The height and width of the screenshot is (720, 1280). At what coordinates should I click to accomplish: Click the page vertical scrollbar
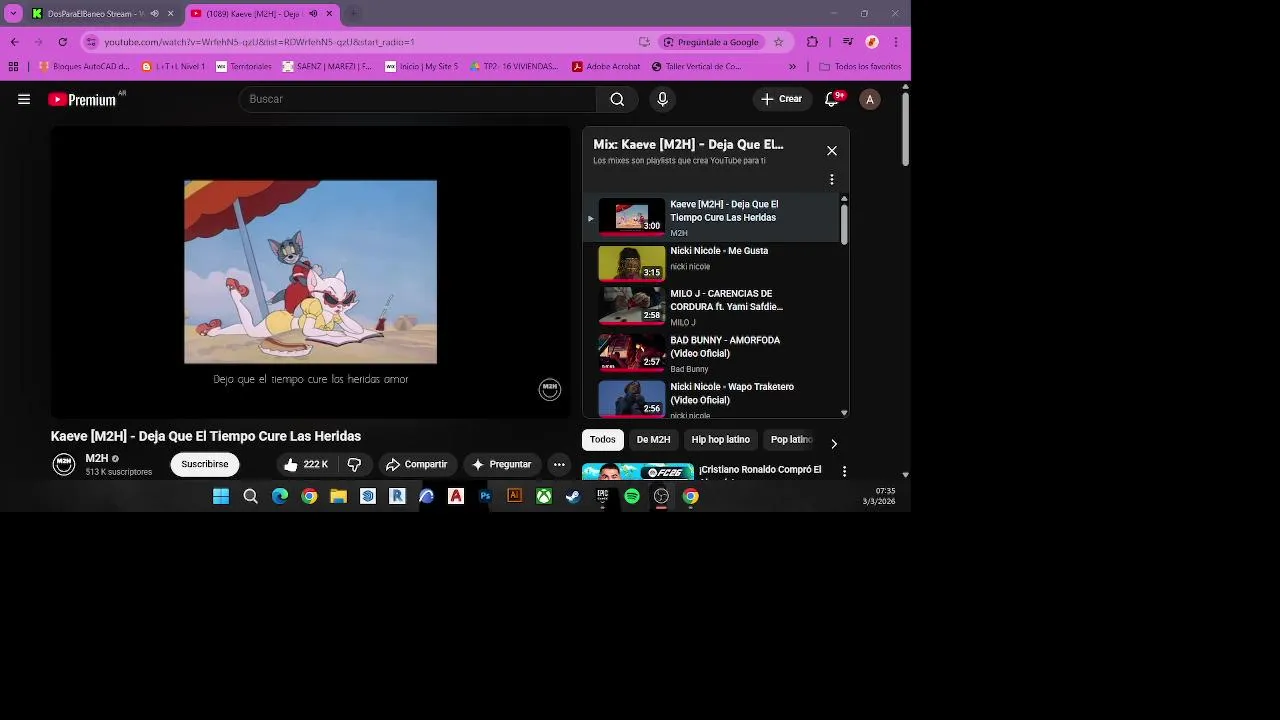pyautogui.click(x=905, y=130)
